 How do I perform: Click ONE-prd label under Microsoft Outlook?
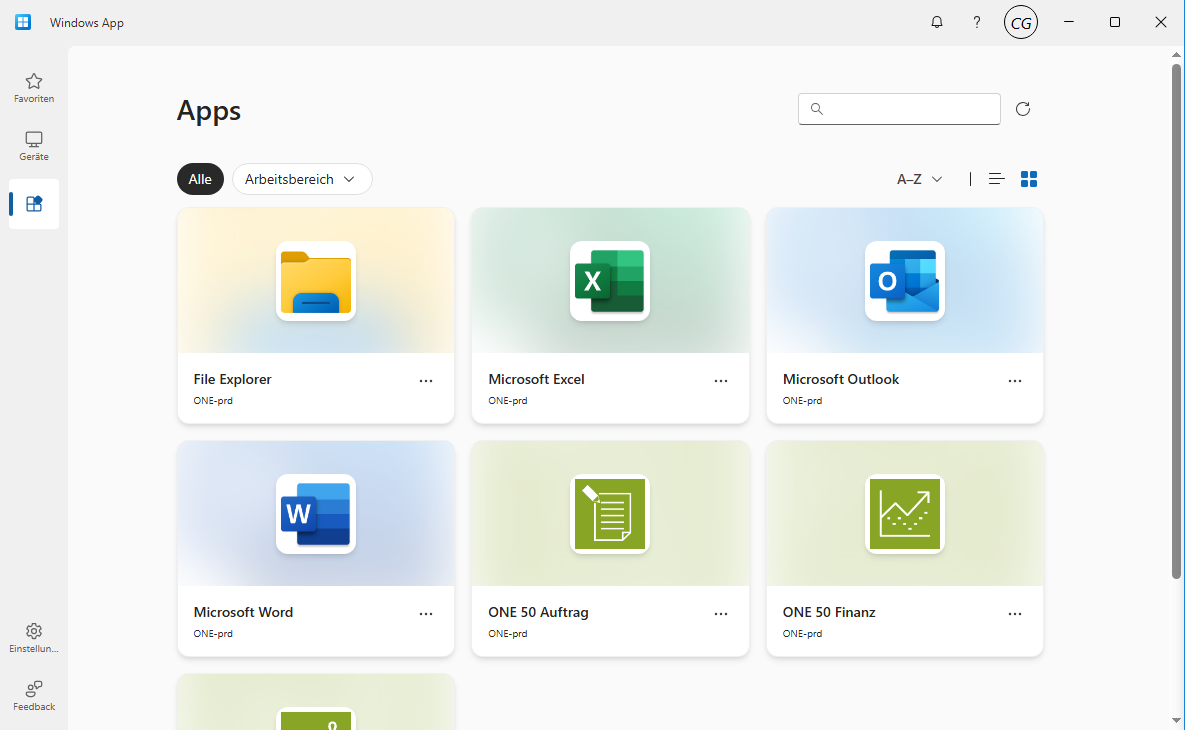pos(803,401)
